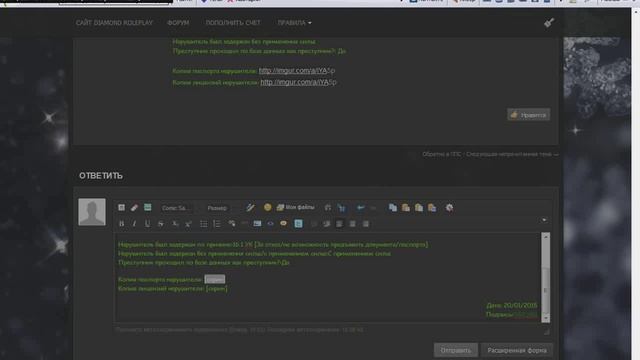The image size is (640, 360).
Task: Undo the last edit in editor
Action: [x=360, y=208]
